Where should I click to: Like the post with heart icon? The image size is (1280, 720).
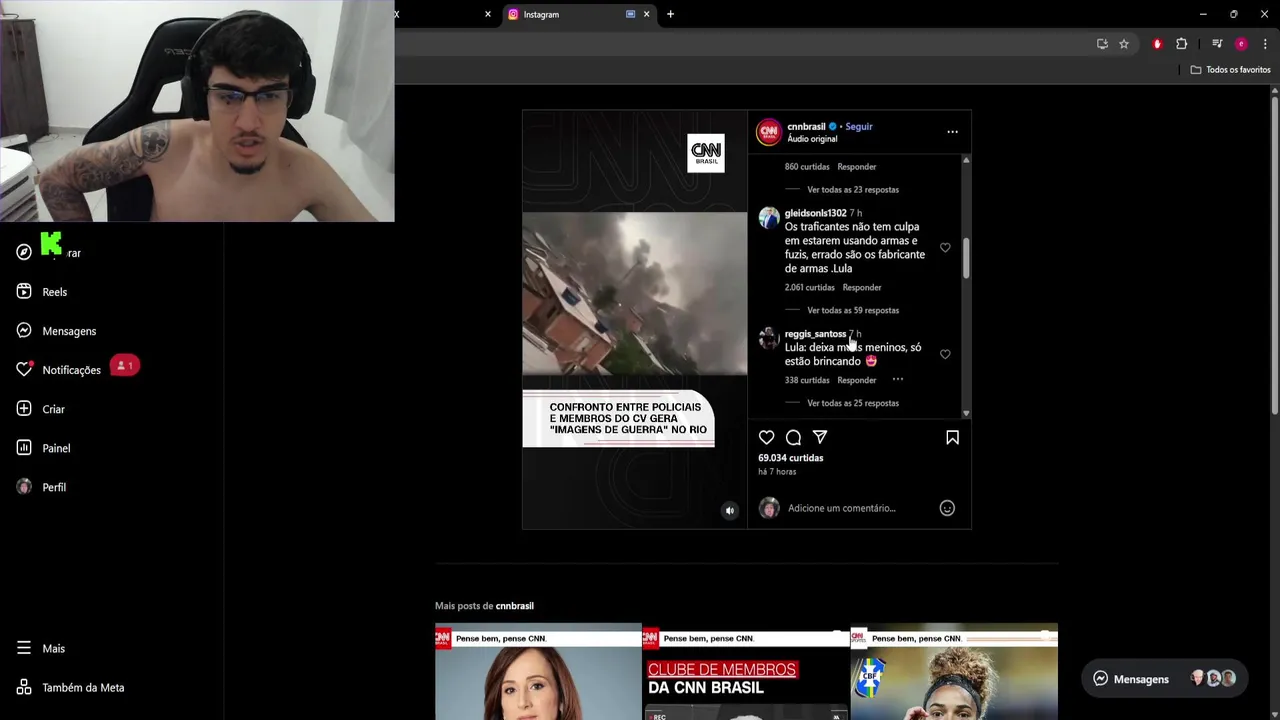pyautogui.click(x=767, y=437)
